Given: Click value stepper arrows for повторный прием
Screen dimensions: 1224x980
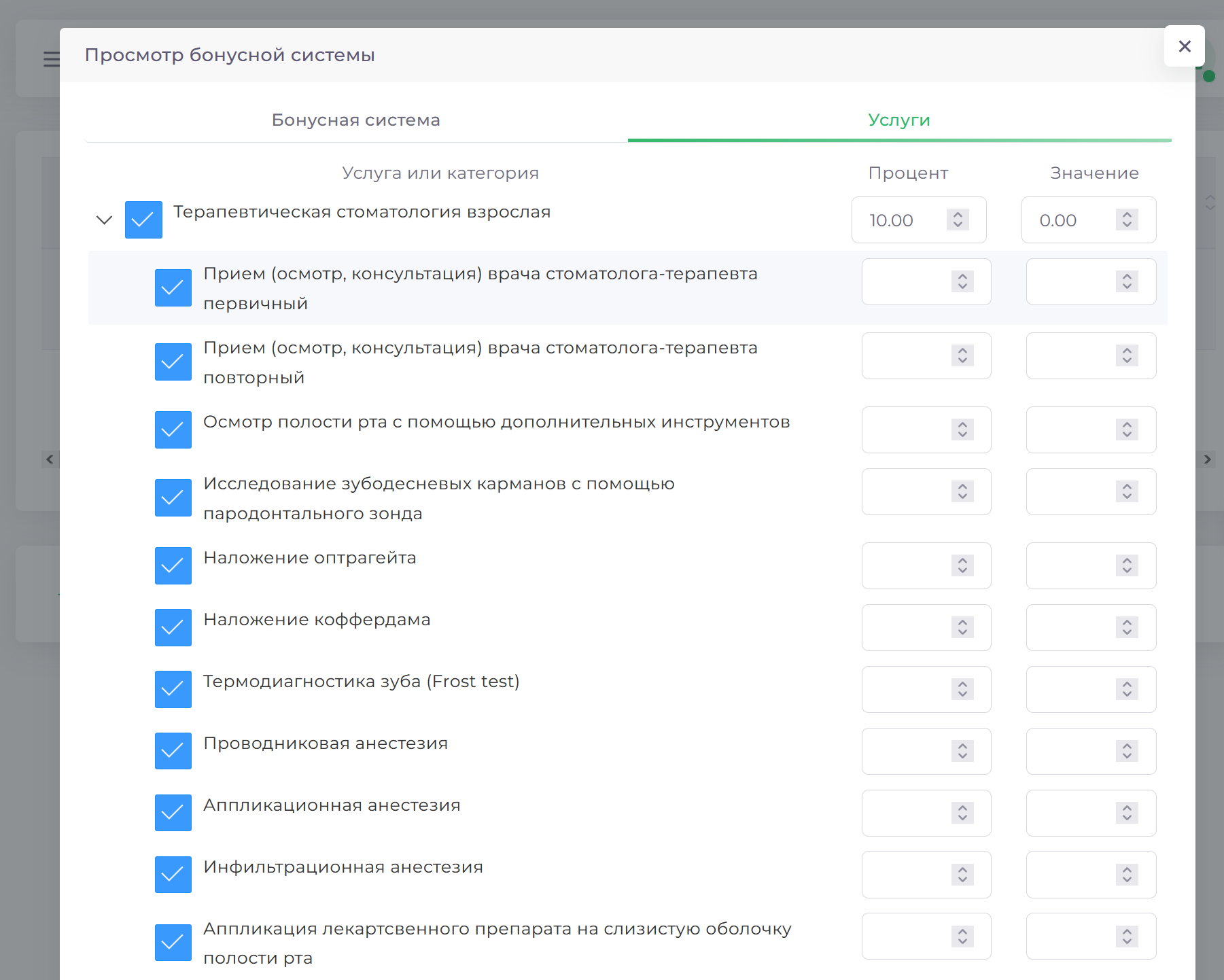Looking at the screenshot, I should click(x=1127, y=355).
